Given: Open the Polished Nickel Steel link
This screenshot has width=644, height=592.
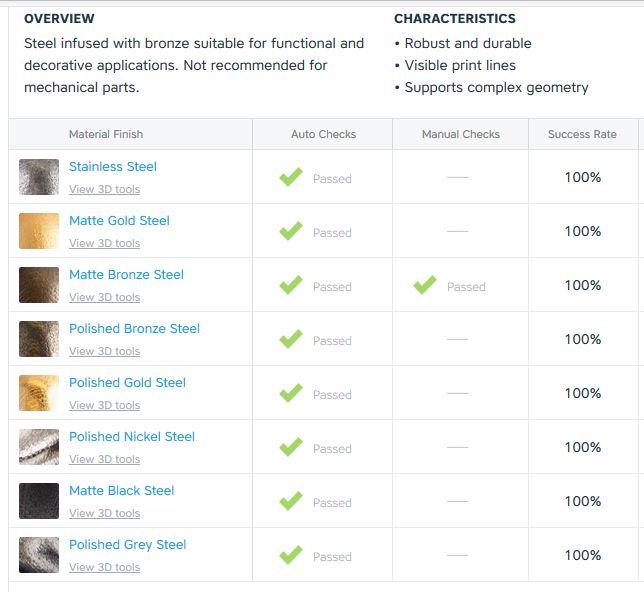Looking at the screenshot, I should (132, 436).
